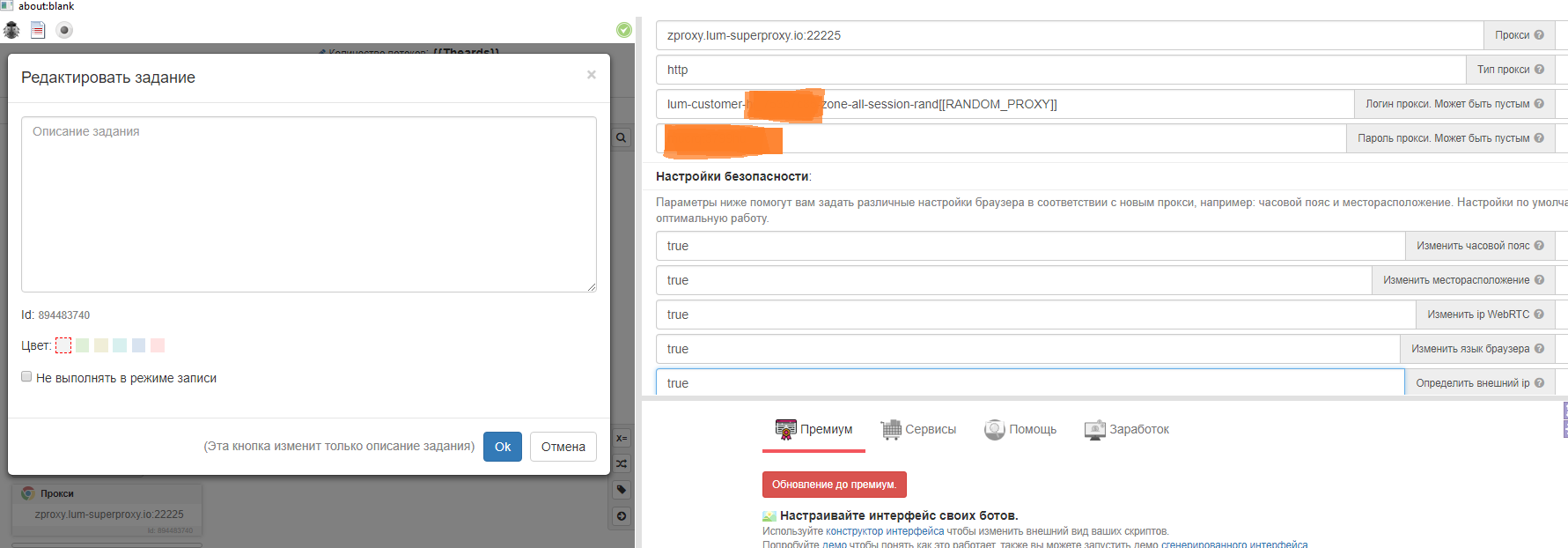Pick the light blue color swatch

pyautogui.click(x=138, y=345)
